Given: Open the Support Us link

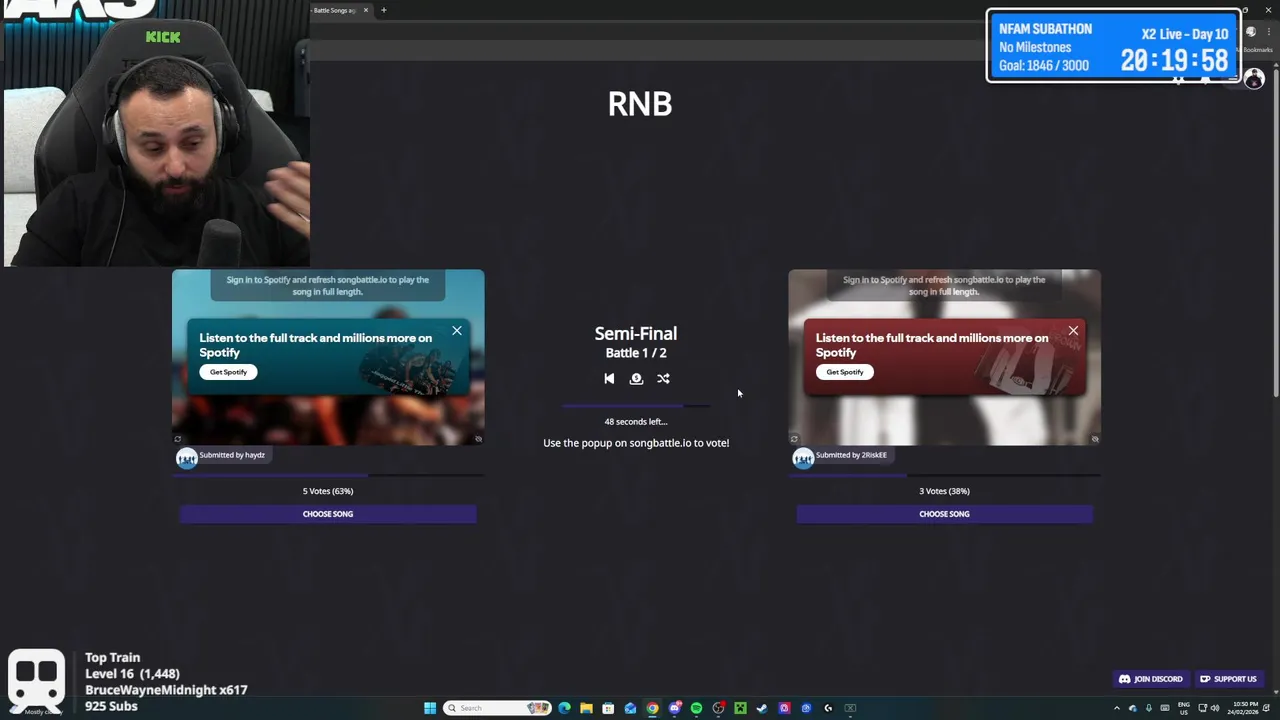Looking at the screenshot, I should 1228,679.
